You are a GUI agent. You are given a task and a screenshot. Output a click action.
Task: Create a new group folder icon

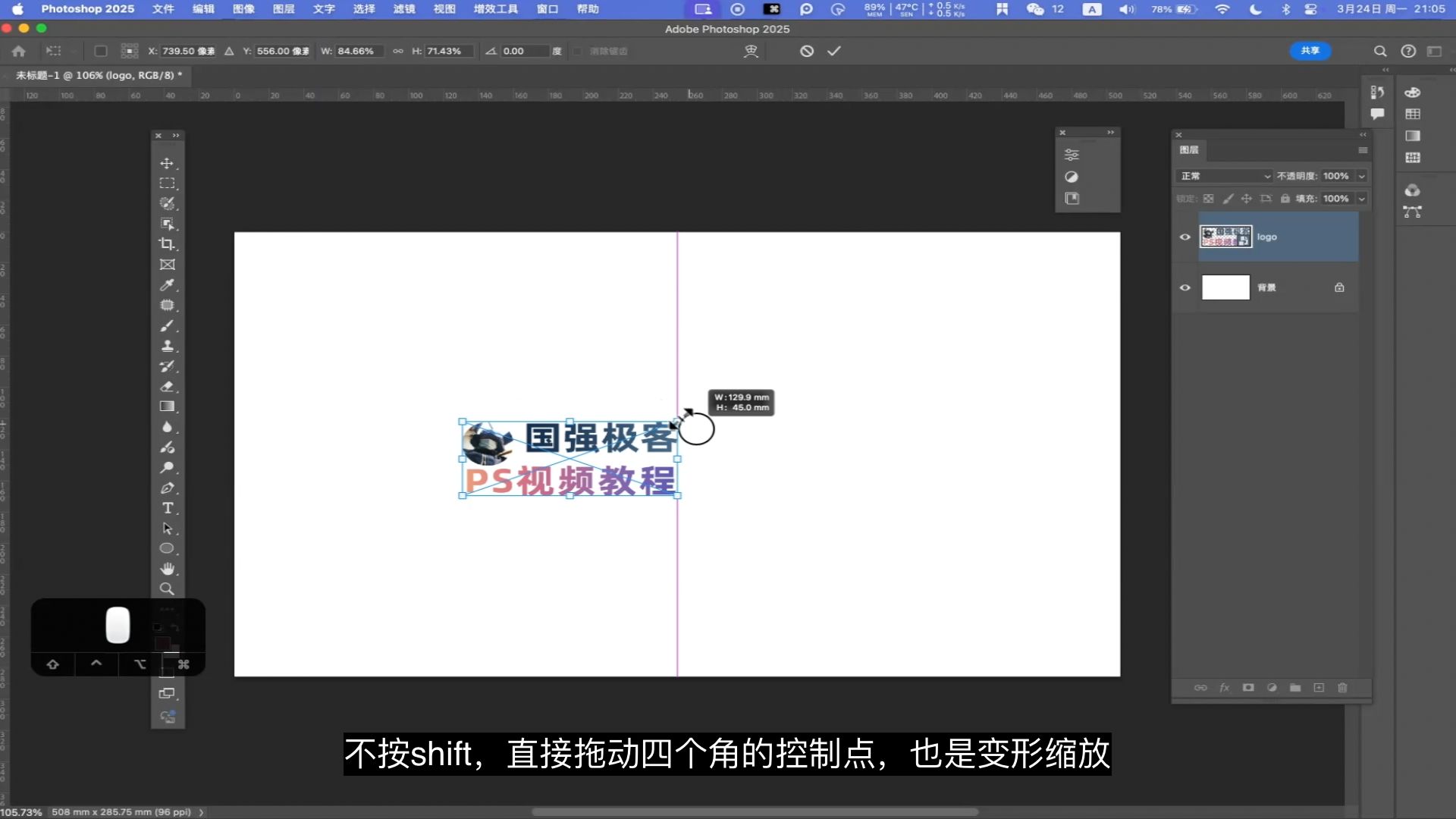[x=1295, y=688]
